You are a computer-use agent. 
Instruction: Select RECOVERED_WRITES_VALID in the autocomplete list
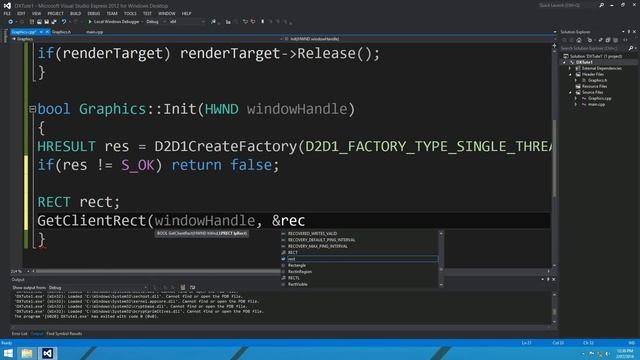point(312,233)
